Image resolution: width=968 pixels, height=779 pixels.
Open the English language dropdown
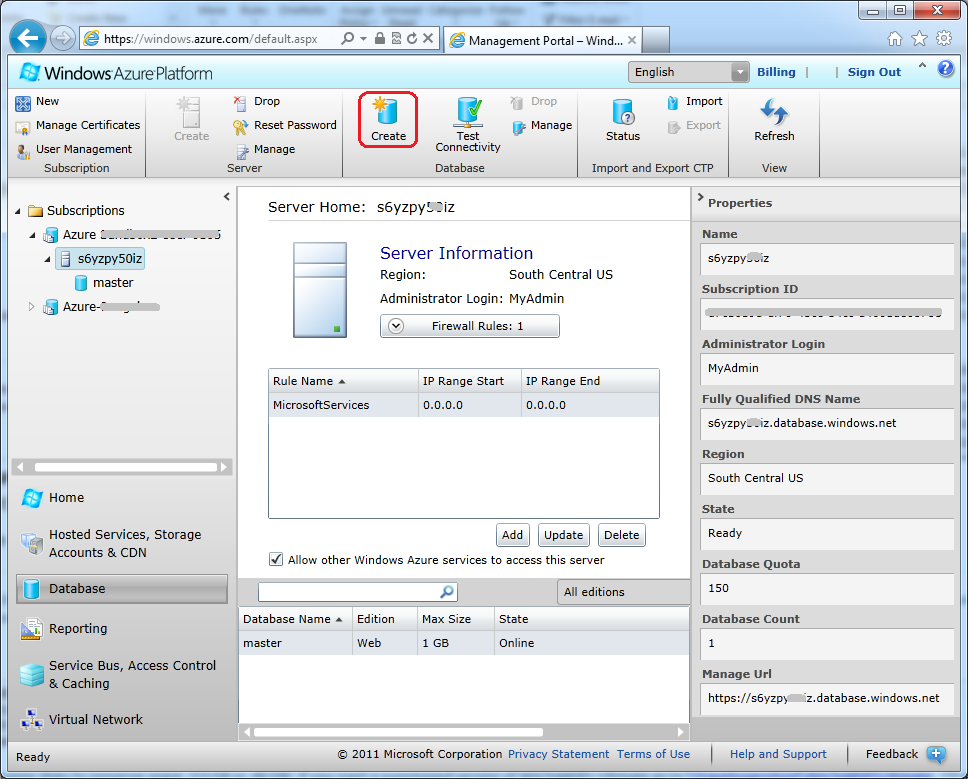pyautogui.click(x=688, y=72)
